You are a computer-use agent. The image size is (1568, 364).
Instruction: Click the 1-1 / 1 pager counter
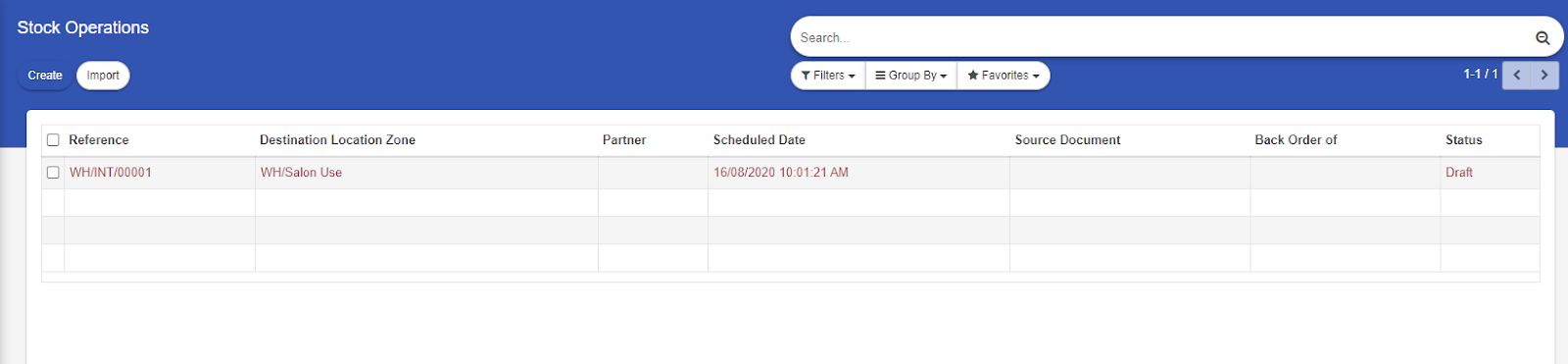1481,75
